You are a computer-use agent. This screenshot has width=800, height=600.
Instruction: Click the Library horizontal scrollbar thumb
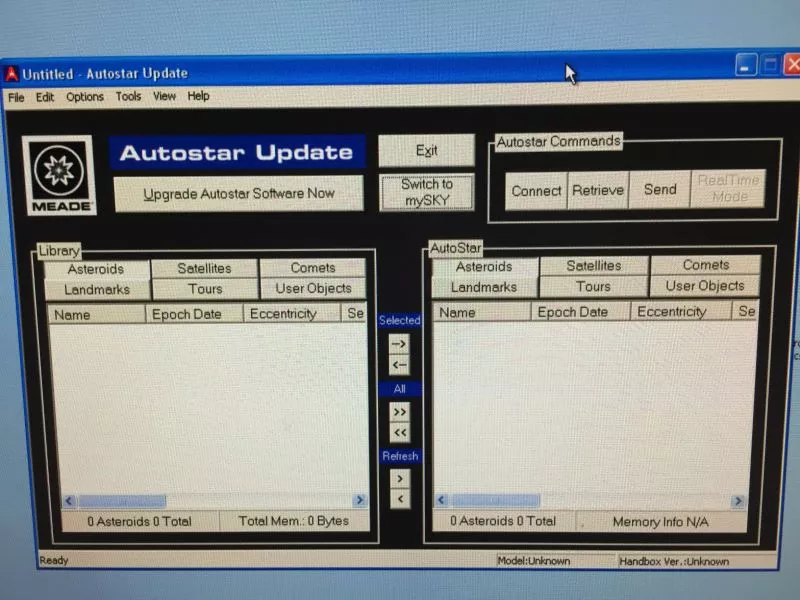click(122, 501)
